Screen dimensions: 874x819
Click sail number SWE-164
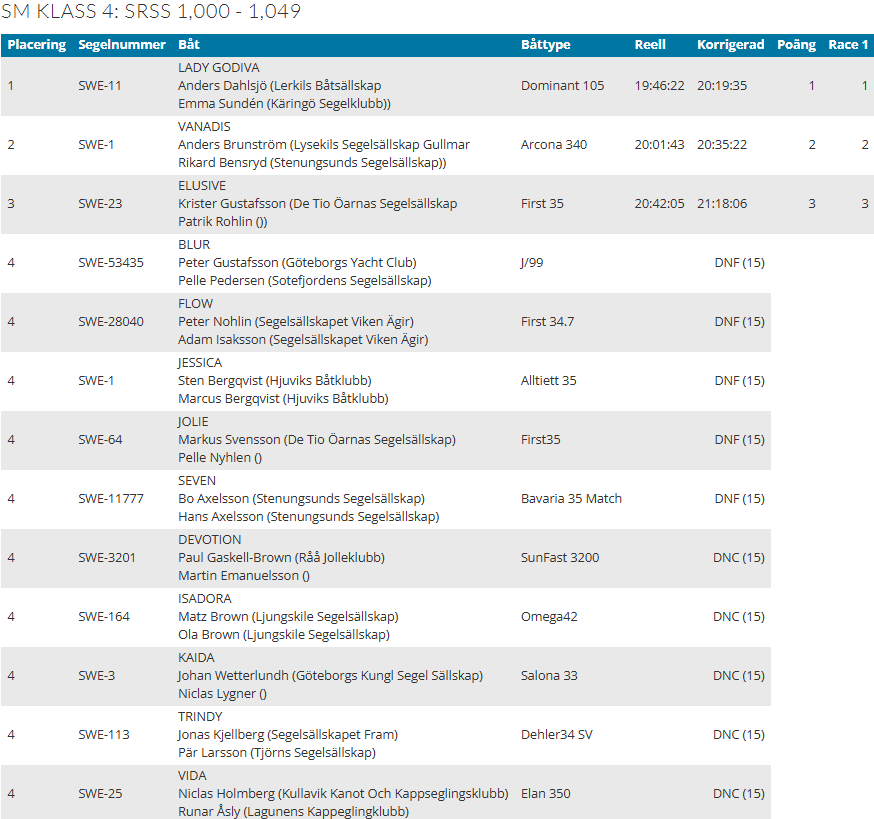coord(104,617)
